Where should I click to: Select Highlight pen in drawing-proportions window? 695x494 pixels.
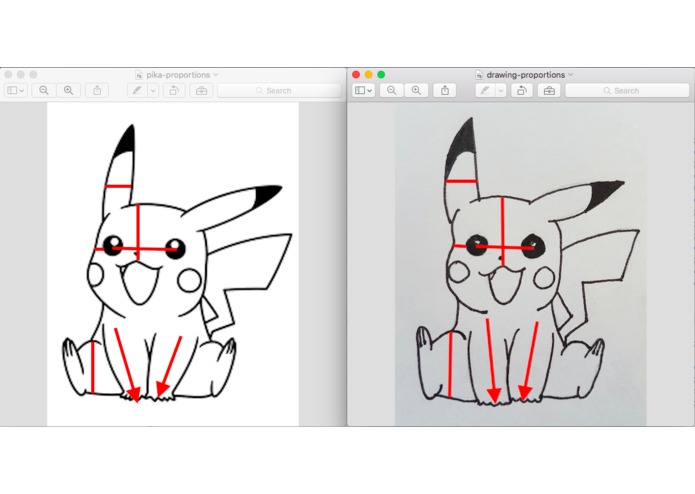[485, 90]
